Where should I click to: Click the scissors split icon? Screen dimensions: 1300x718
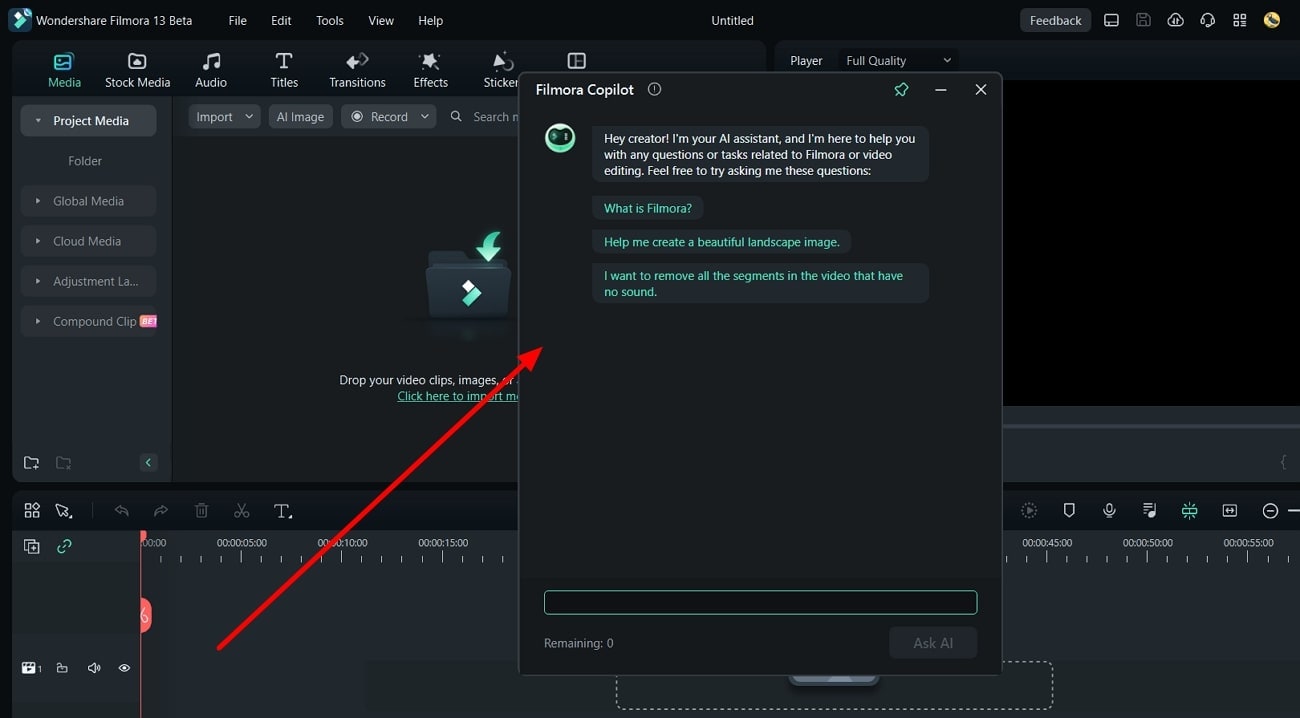(x=241, y=511)
